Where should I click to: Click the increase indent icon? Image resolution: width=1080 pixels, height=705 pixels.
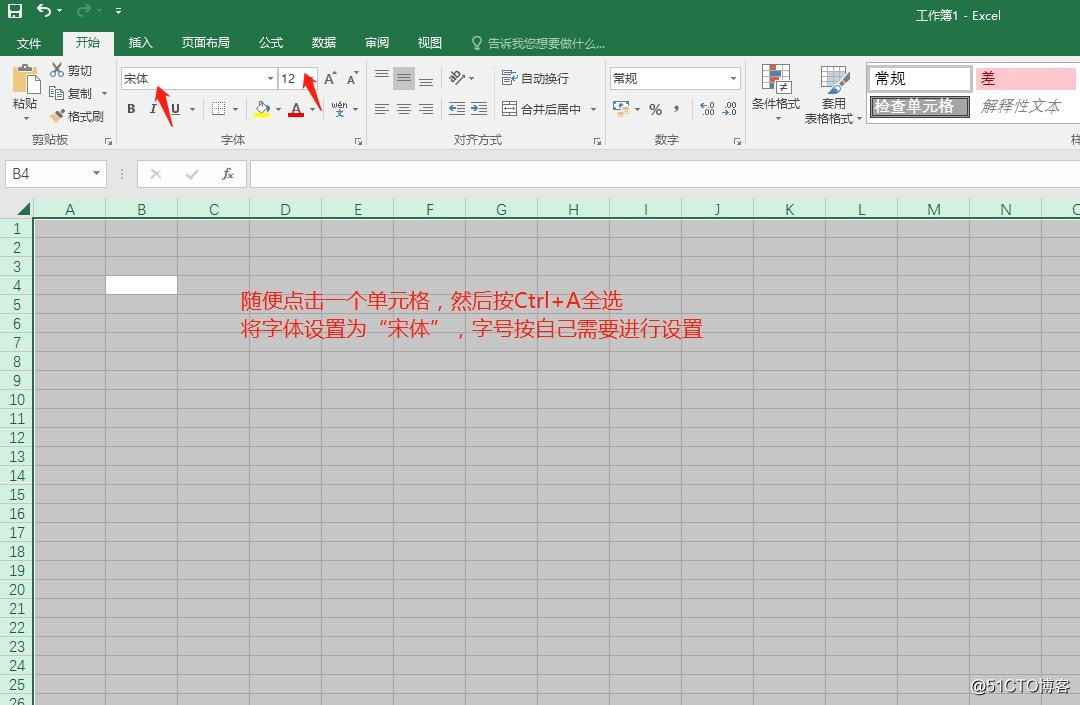(x=479, y=109)
